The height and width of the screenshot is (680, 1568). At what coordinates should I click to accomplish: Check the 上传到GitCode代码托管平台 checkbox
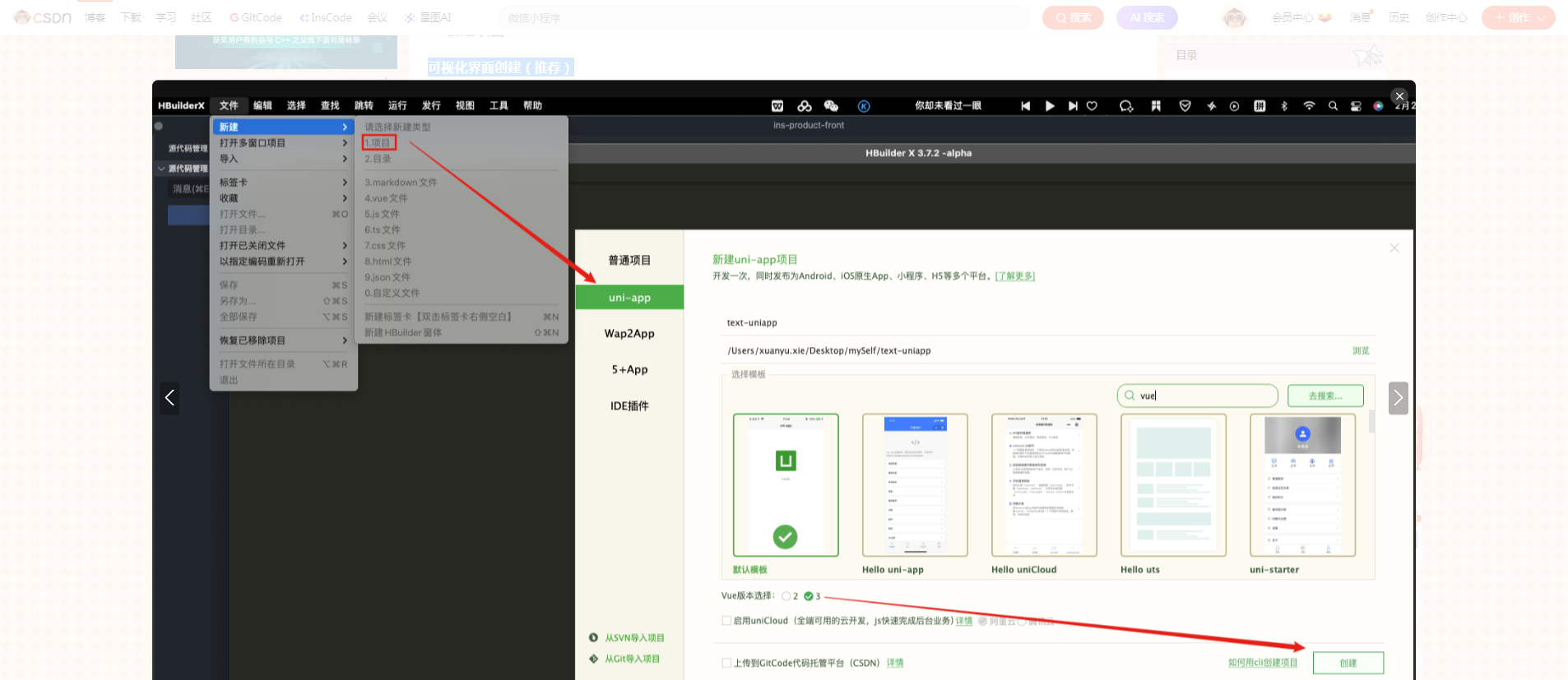pos(726,663)
